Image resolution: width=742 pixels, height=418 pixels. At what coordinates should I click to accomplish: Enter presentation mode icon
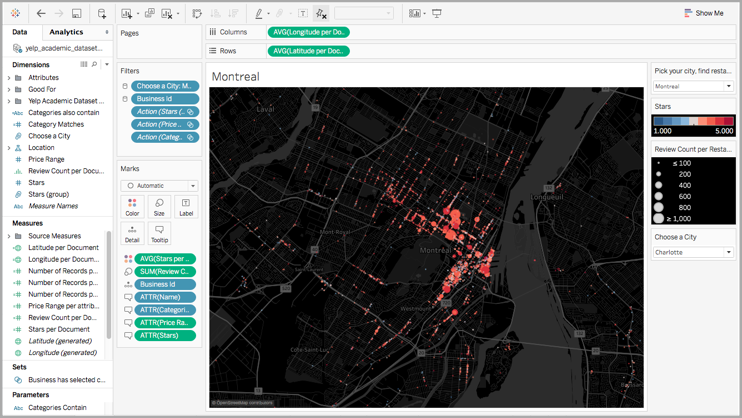pyautogui.click(x=437, y=13)
